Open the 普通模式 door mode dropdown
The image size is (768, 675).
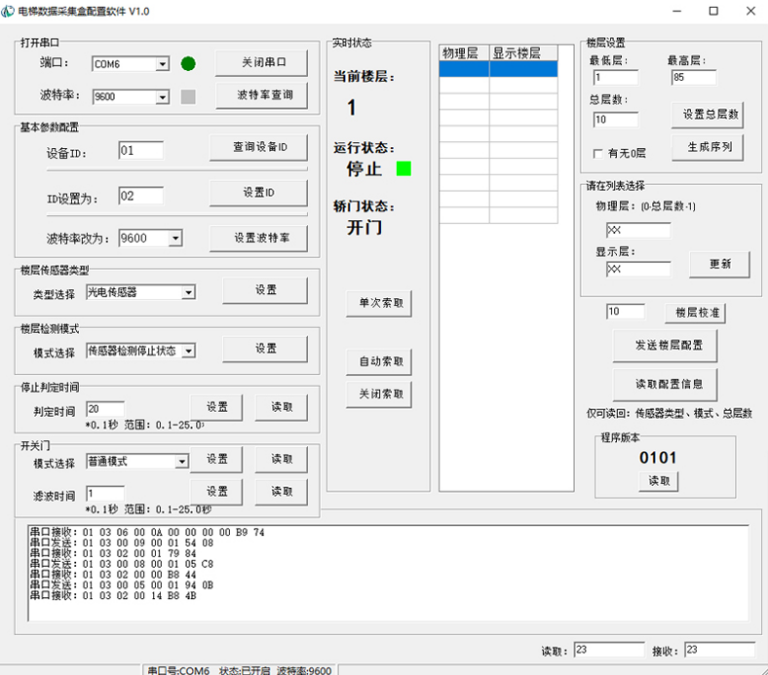pos(182,461)
